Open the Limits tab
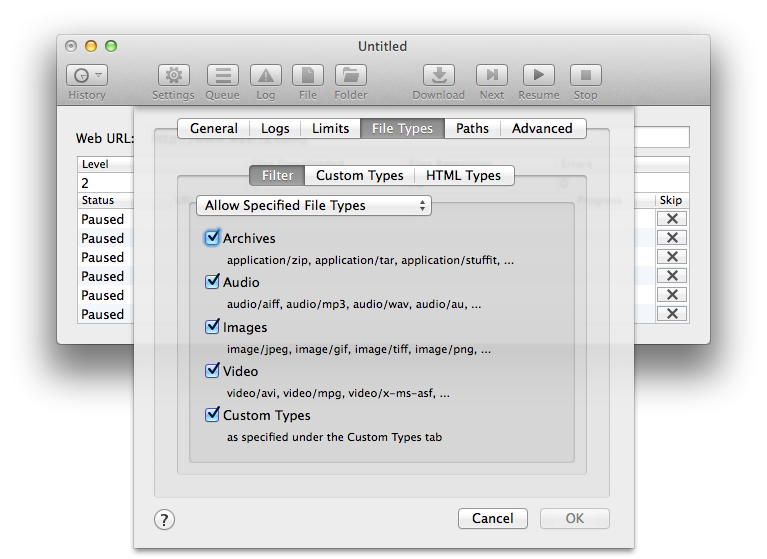The height and width of the screenshot is (559, 767). pyautogui.click(x=330, y=129)
